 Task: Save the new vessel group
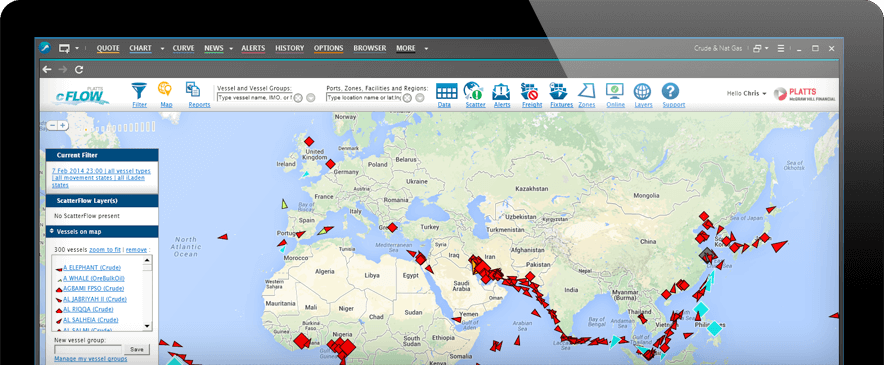tap(137, 349)
